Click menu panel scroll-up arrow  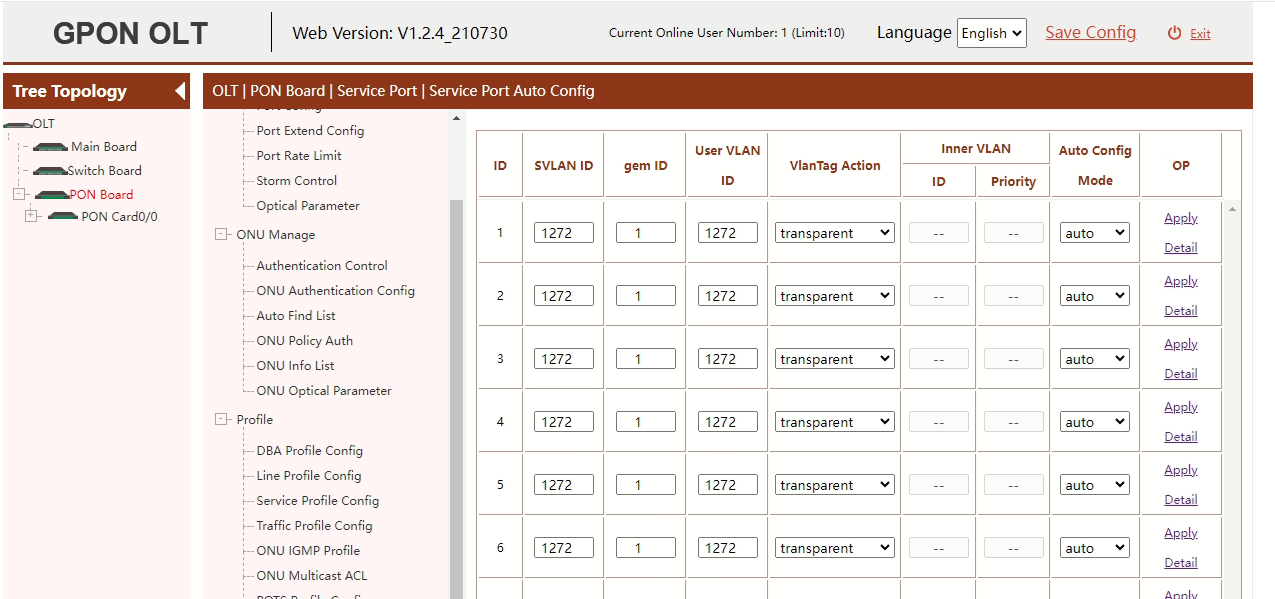coord(457,119)
